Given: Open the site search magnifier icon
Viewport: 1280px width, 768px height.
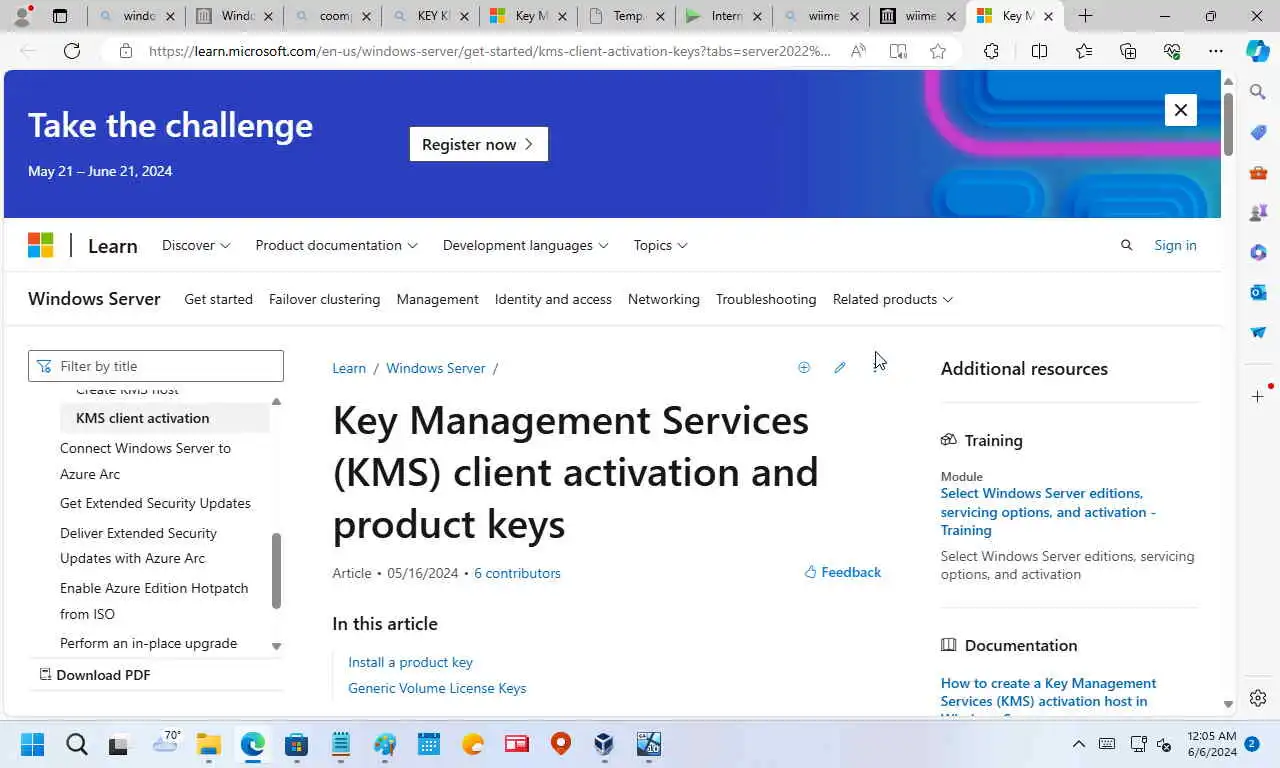Looking at the screenshot, I should 1126,245.
